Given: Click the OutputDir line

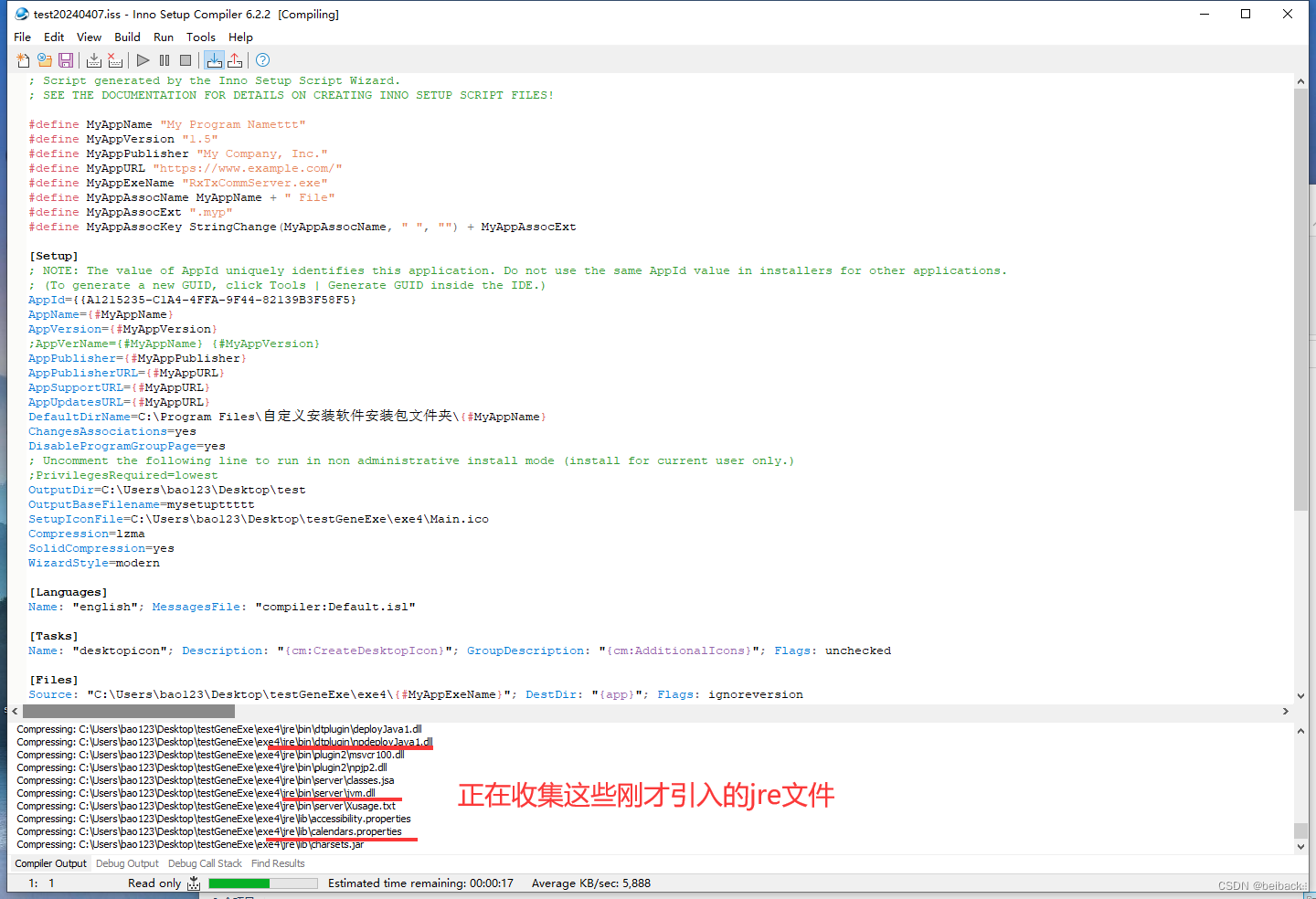Looking at the screenshot, I should tap(167, 490).
